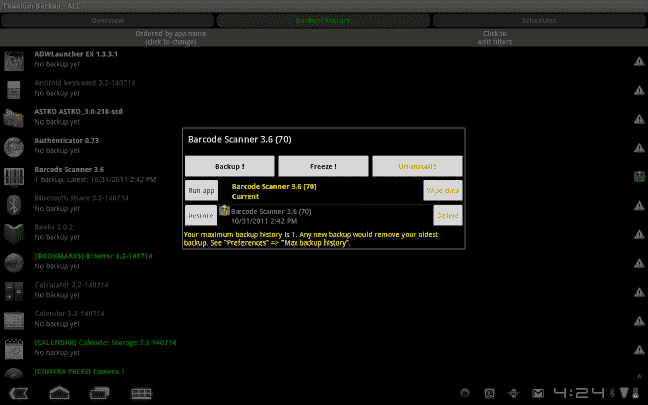Click warning triangle for Android keyboard row
Image resolution: width=648 pixels, height=405 pixels.
click(639, 90)
